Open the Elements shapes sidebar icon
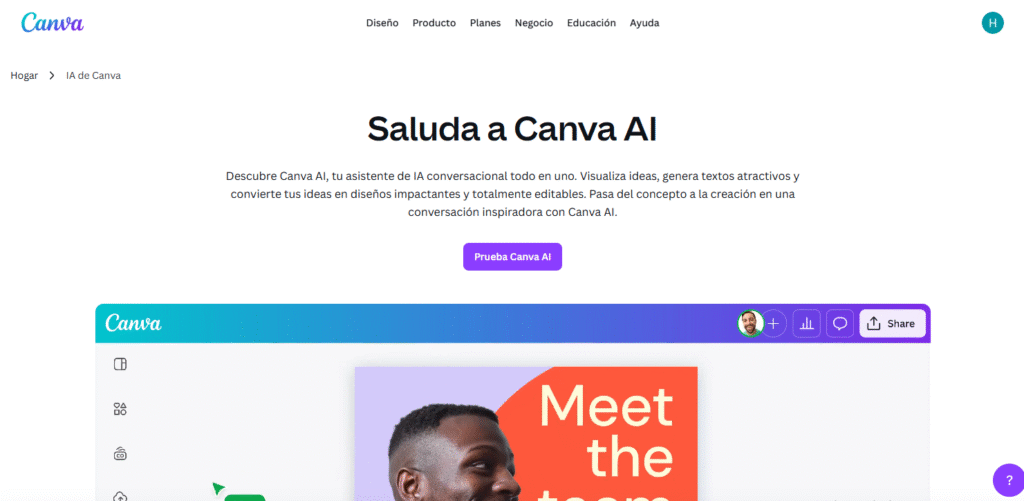This screenshot has width=1024, height=501. coord(120,409)
